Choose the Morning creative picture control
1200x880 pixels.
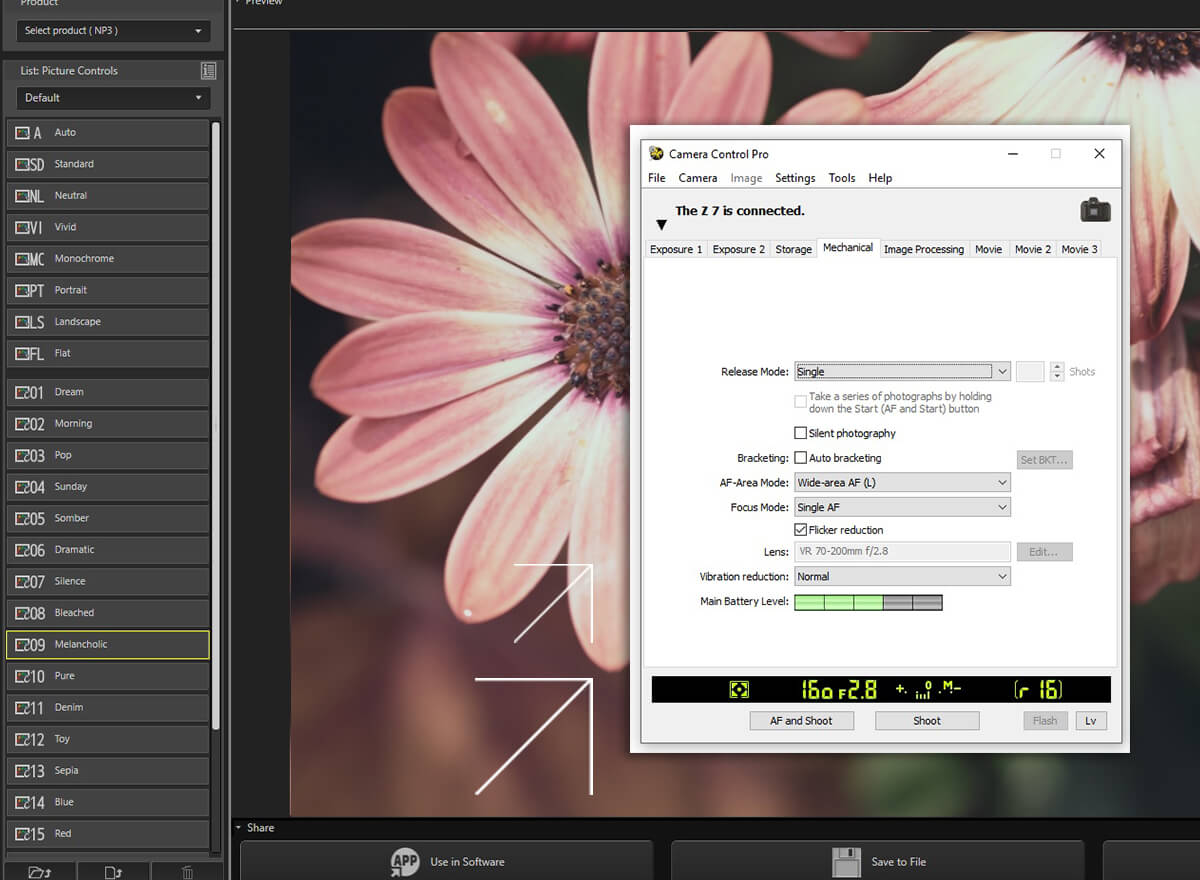108,423
